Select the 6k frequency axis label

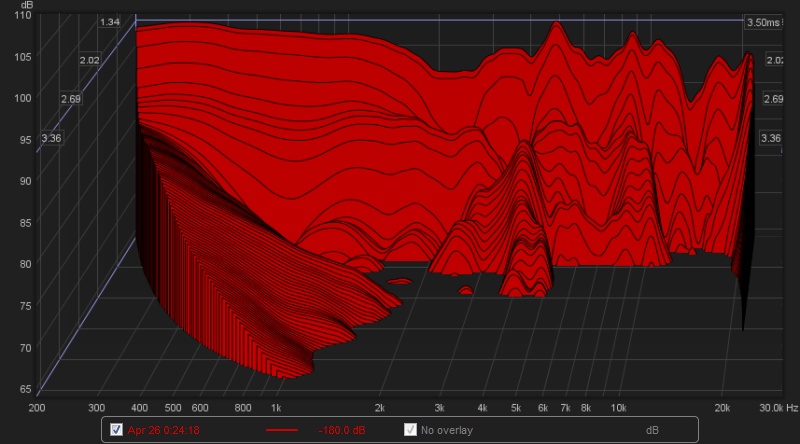543,408
